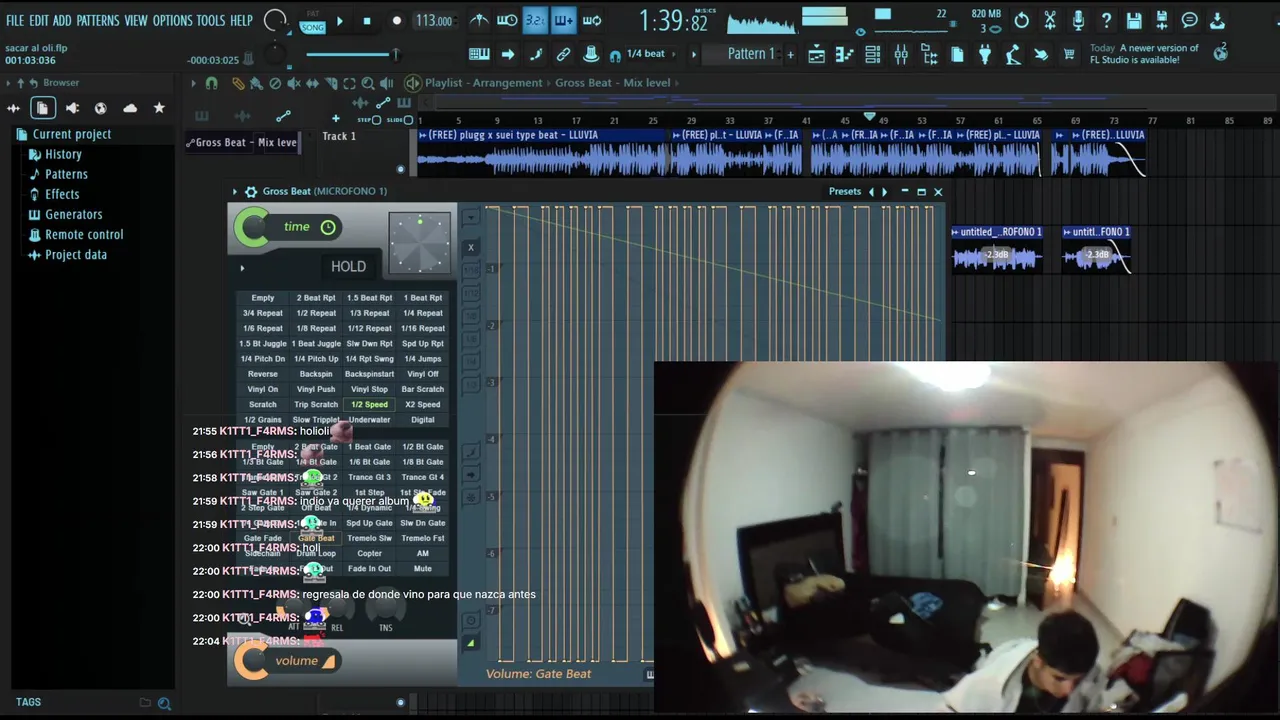Open the EDIT menu
This screenshot has width=1280, height=720.
pos(39,20)
